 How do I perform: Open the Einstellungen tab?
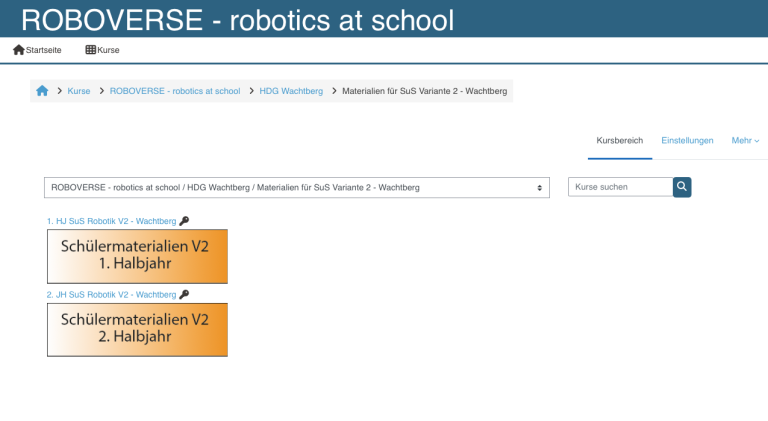tap(687, 141)
